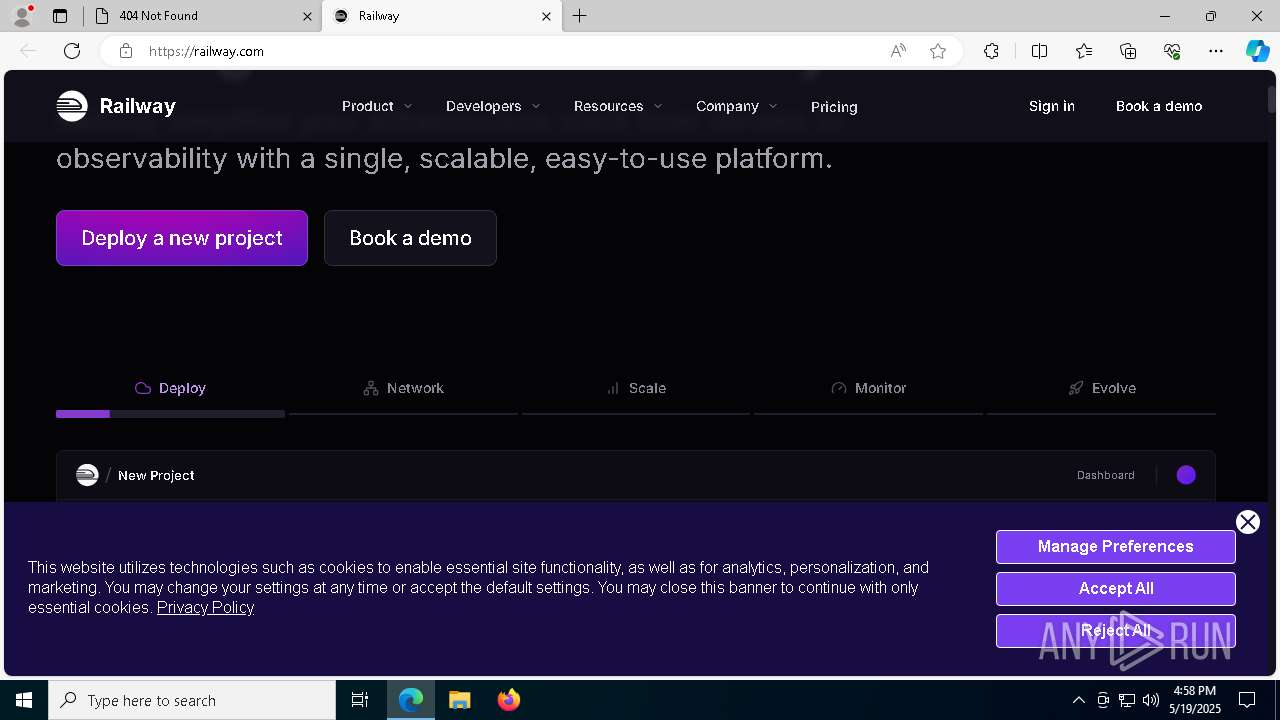Screen dimensions: 1280x720
Task: Click the Book a demo button below headline
Action: coord(410,238)
